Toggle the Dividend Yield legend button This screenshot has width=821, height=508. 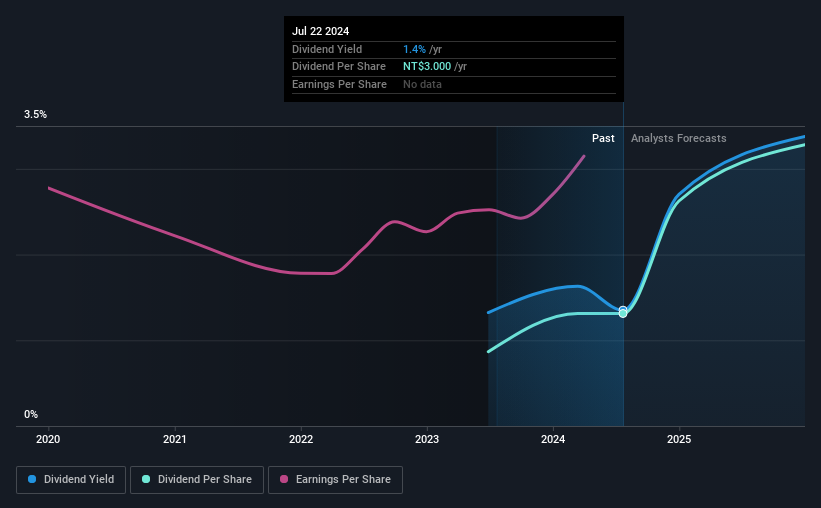(71, 480)
